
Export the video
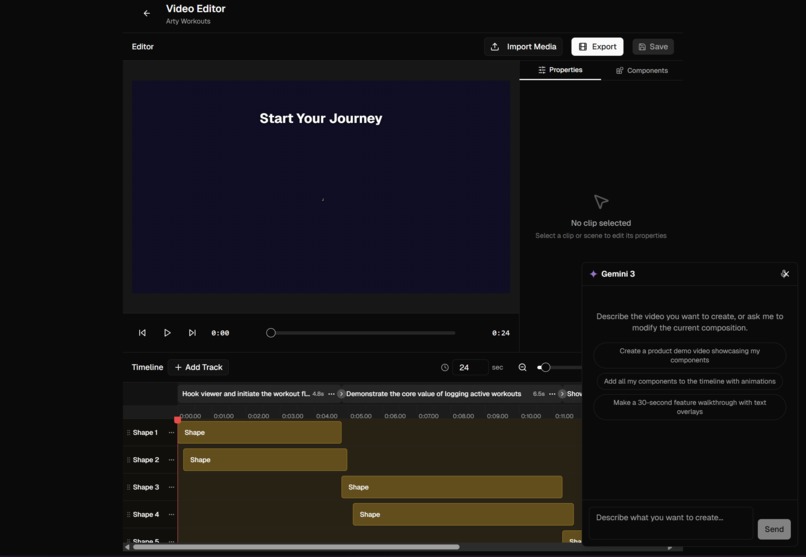point(597,47)
